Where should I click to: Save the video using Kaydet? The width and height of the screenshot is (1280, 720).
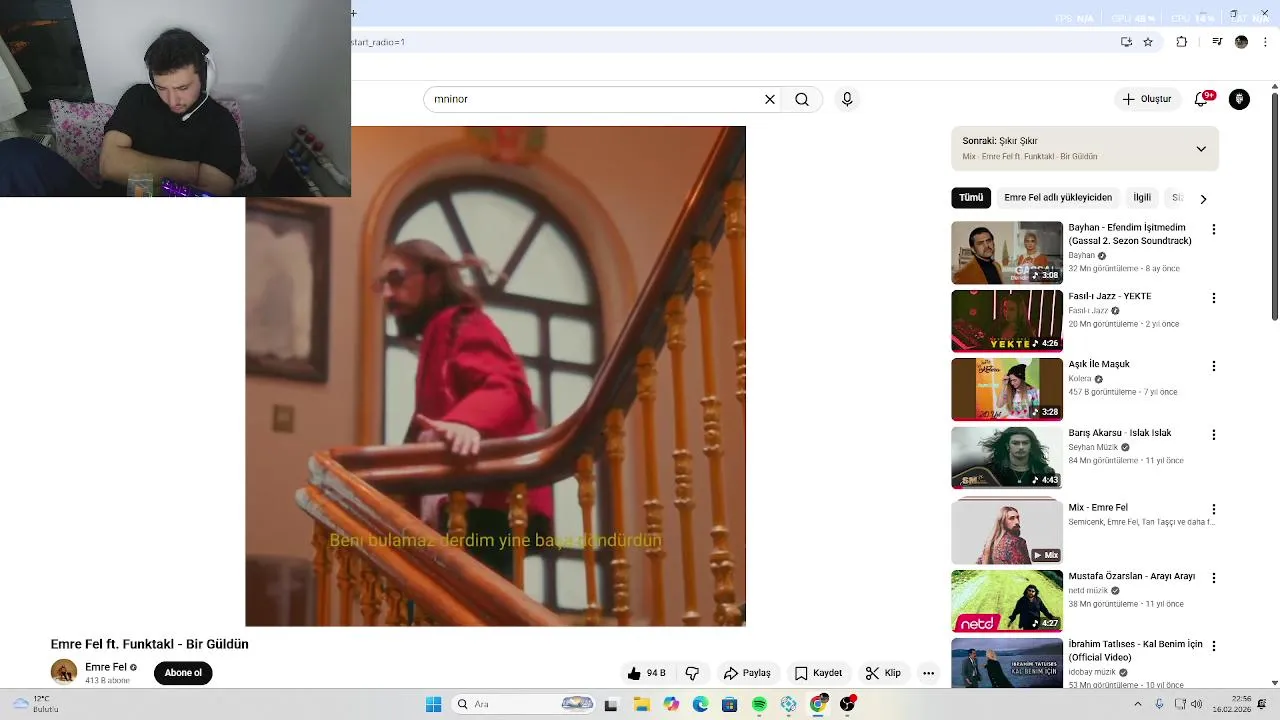click(x=818, y=673)
